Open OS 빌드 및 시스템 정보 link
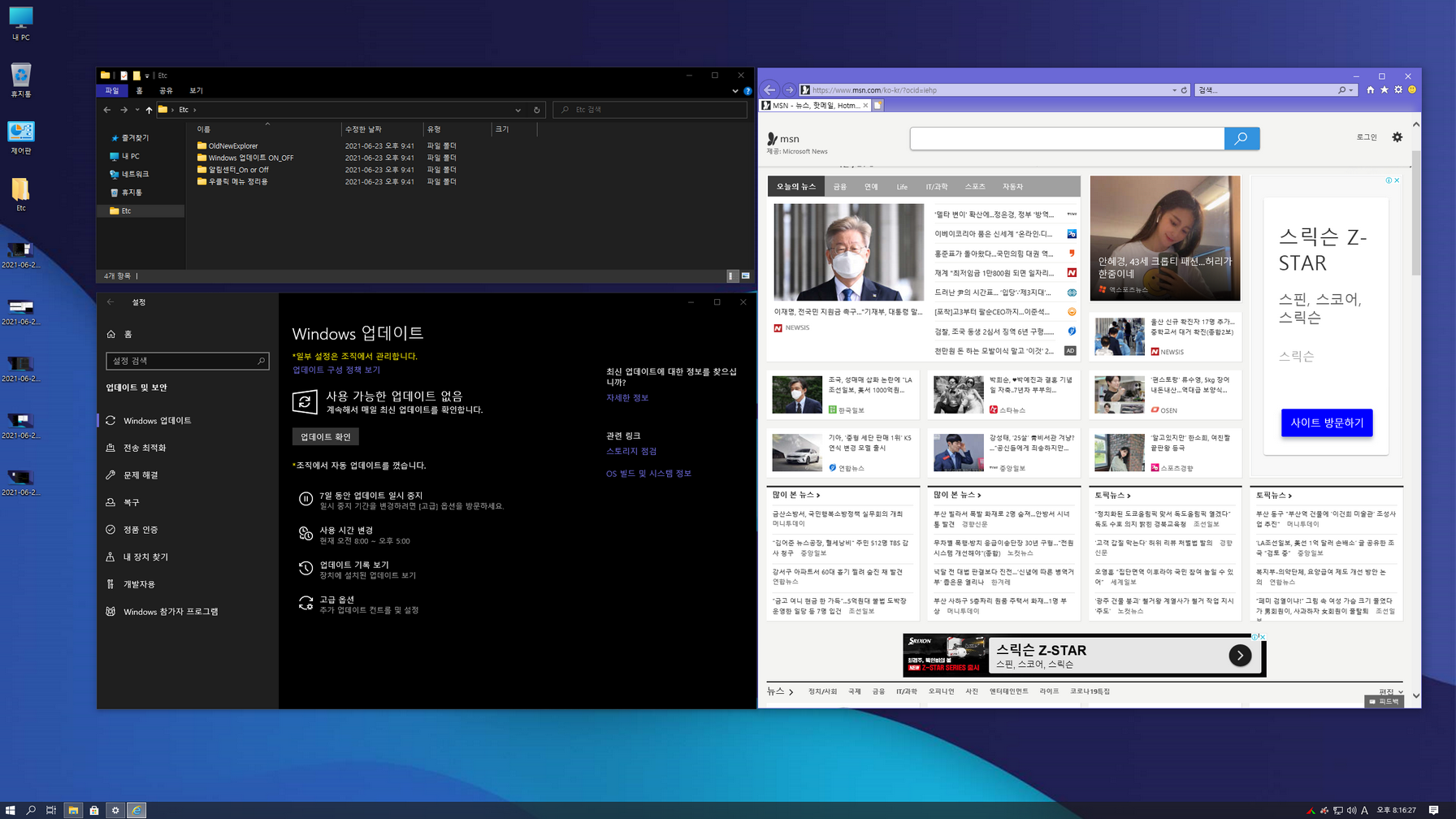Screen dimensions: 1456x819 648,474
